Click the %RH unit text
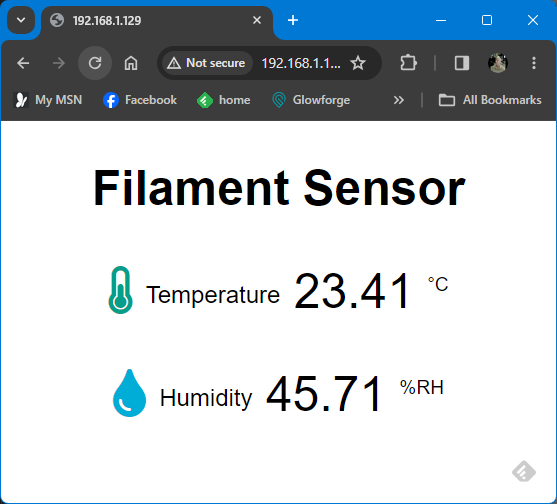The height and width of the screenshot is (504, 557). pyautogui.click(x=422, y=387)
